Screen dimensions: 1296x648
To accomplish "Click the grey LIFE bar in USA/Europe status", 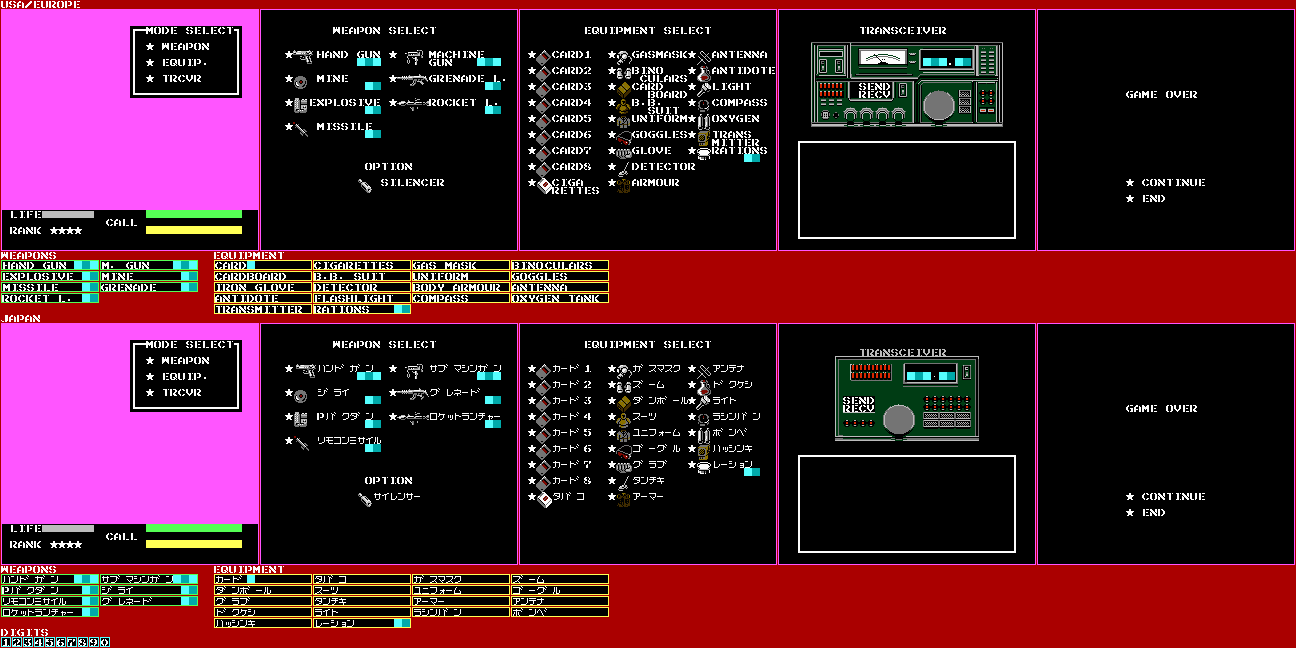I will pyautogui.click(x=68, y=214).
